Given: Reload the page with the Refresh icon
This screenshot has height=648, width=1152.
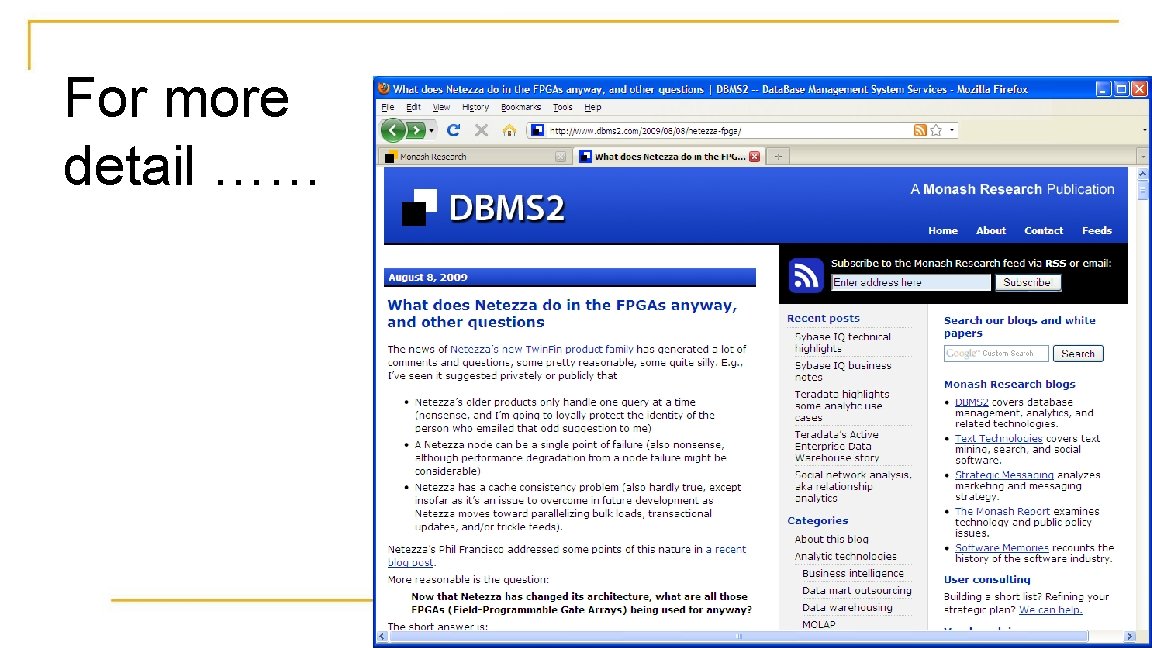Looking at the screenshot, I should (x=453, y=130).
